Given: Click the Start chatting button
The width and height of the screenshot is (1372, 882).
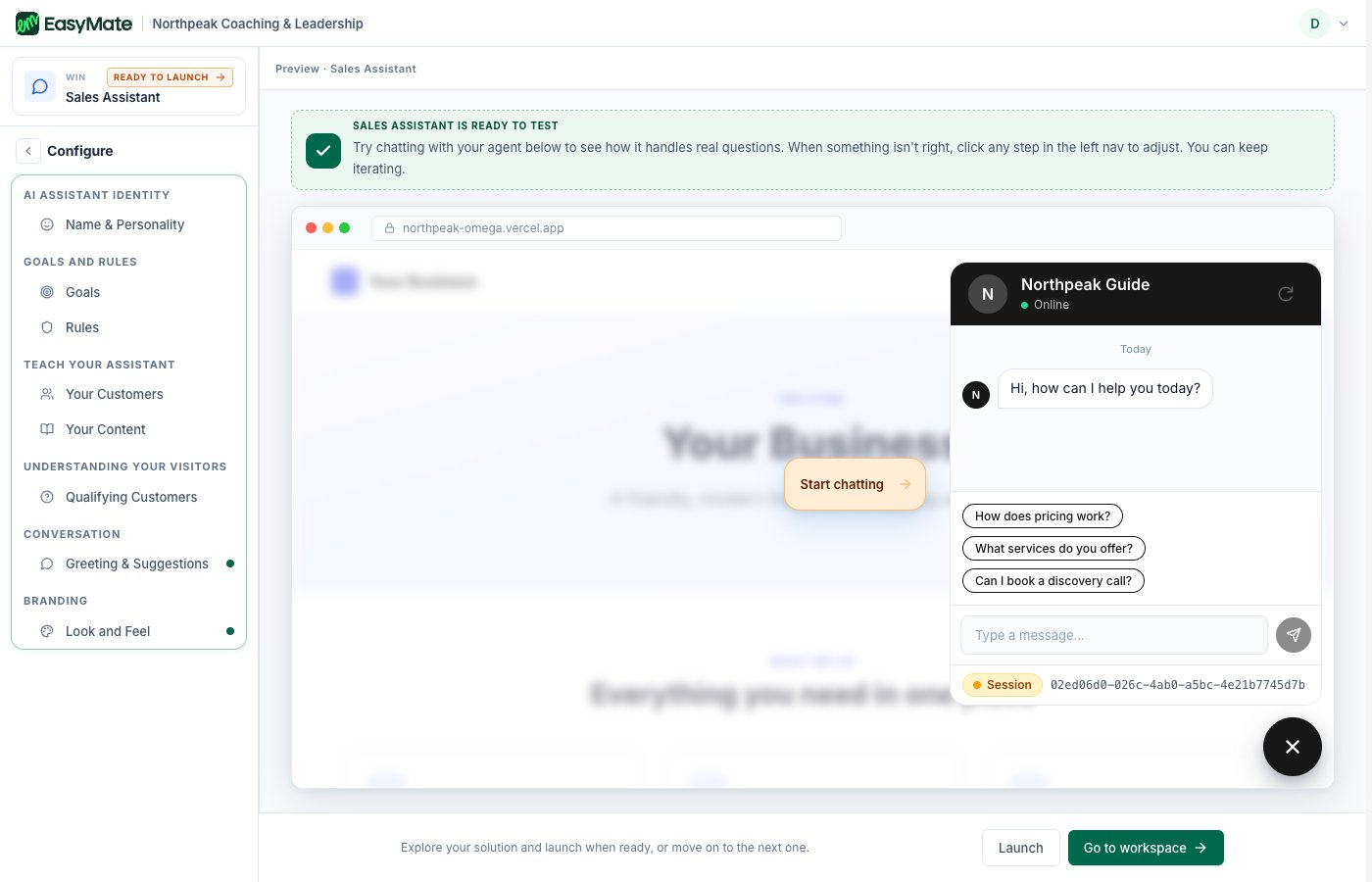Looking at the screenshot, I should [855, 484].
